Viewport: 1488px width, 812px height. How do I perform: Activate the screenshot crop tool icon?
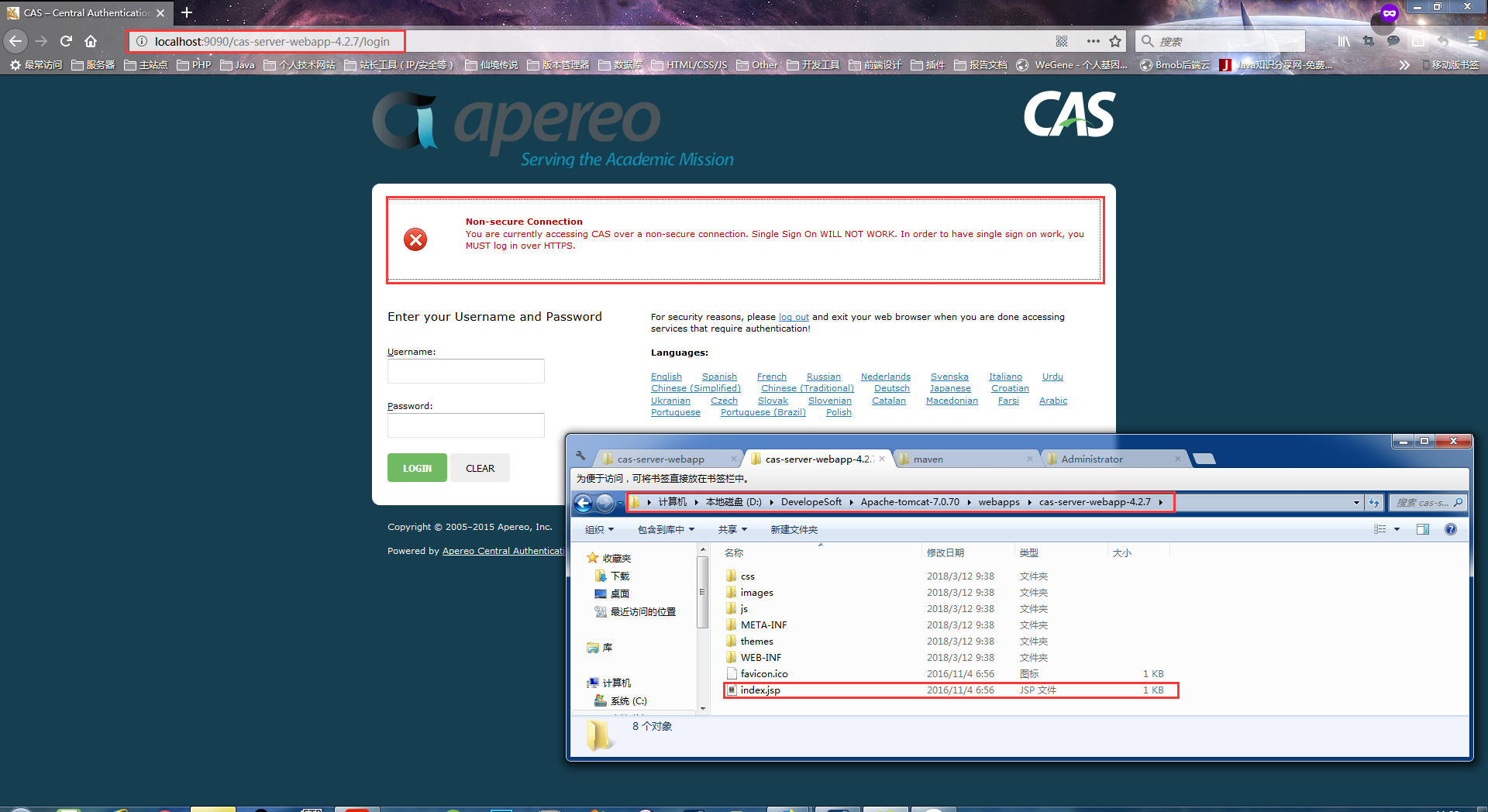click(x=1369, y=41)
